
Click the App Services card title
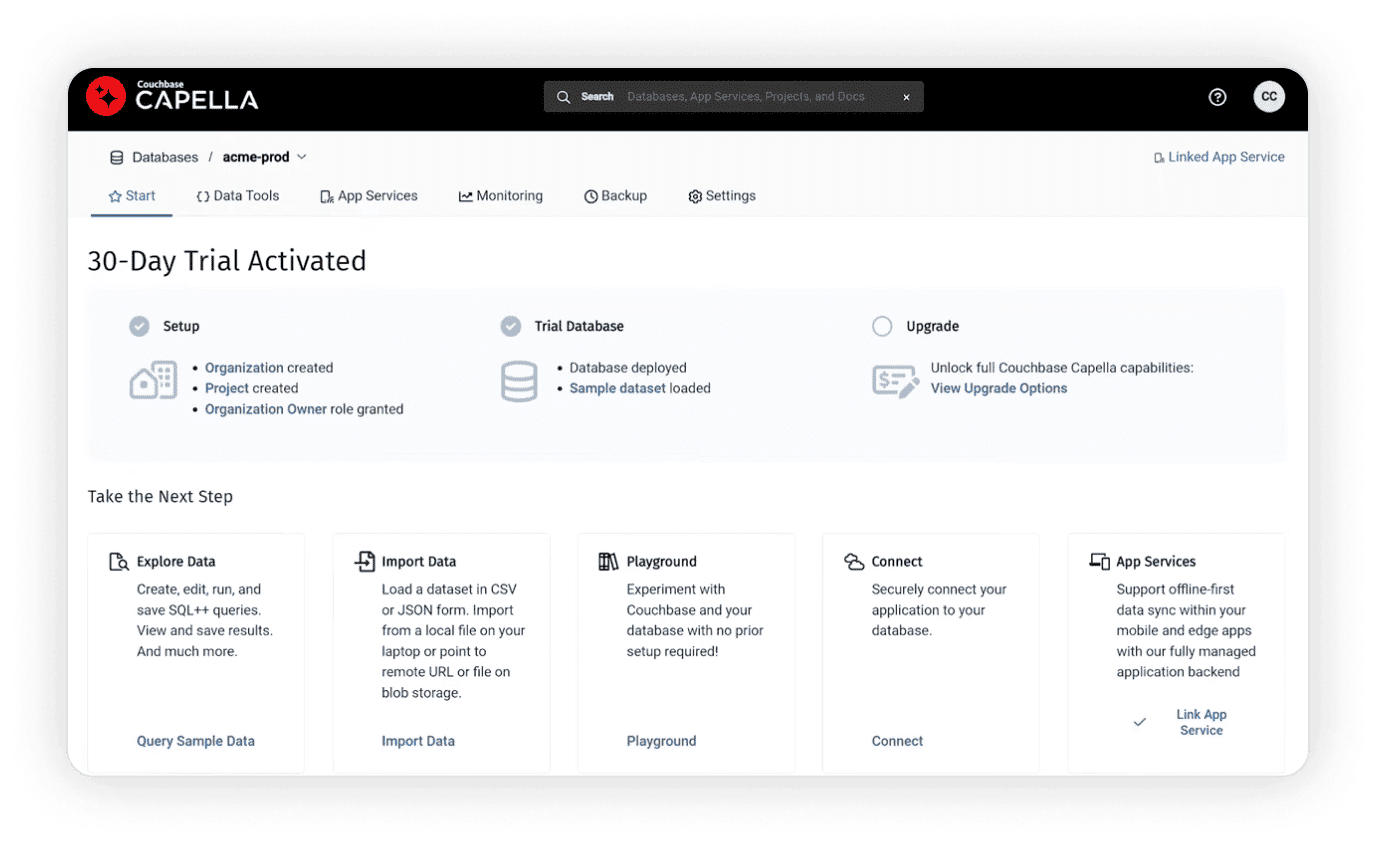pos(1156,562)
